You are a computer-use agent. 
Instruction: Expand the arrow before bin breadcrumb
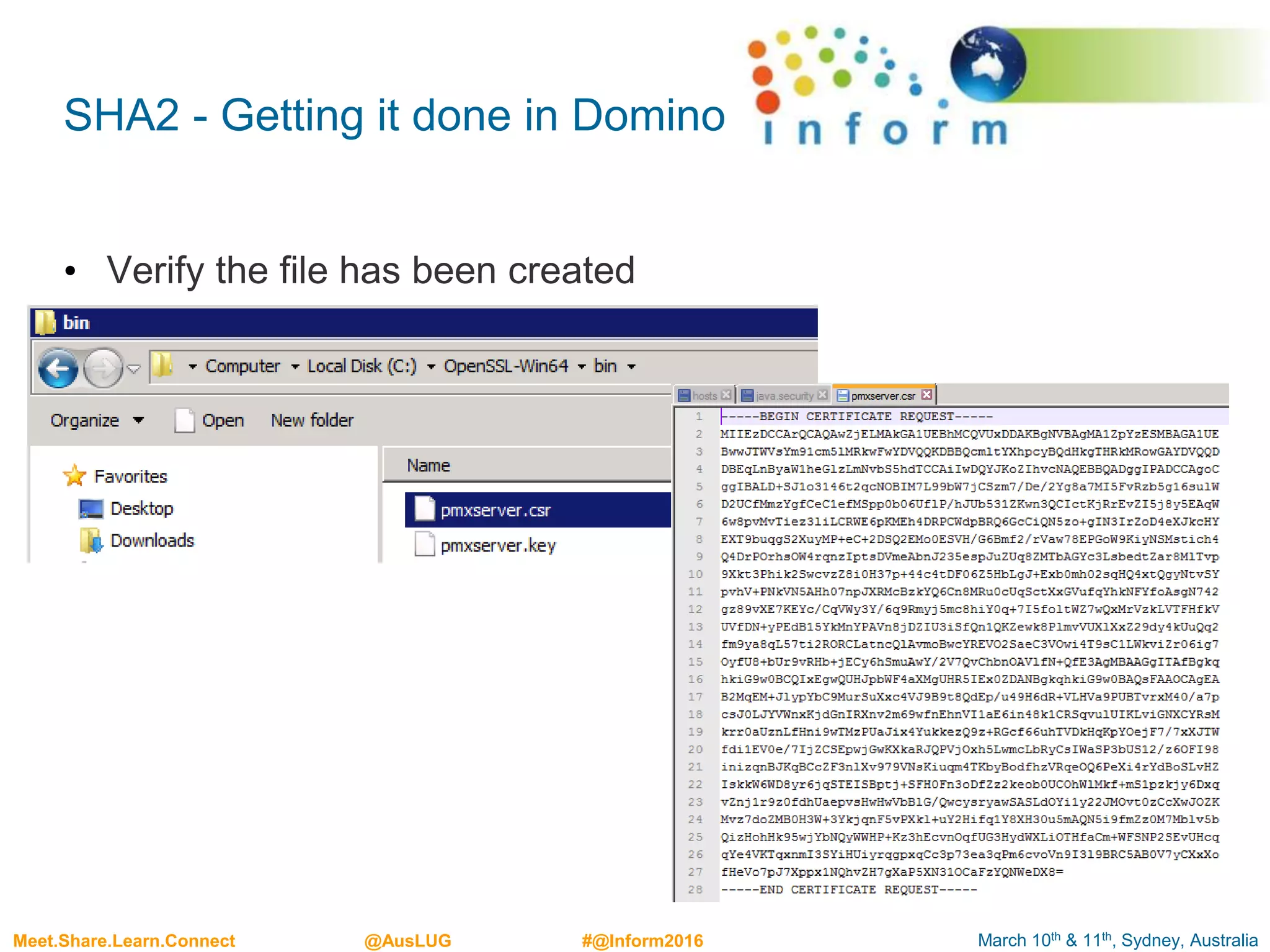(x=582, y=367)
